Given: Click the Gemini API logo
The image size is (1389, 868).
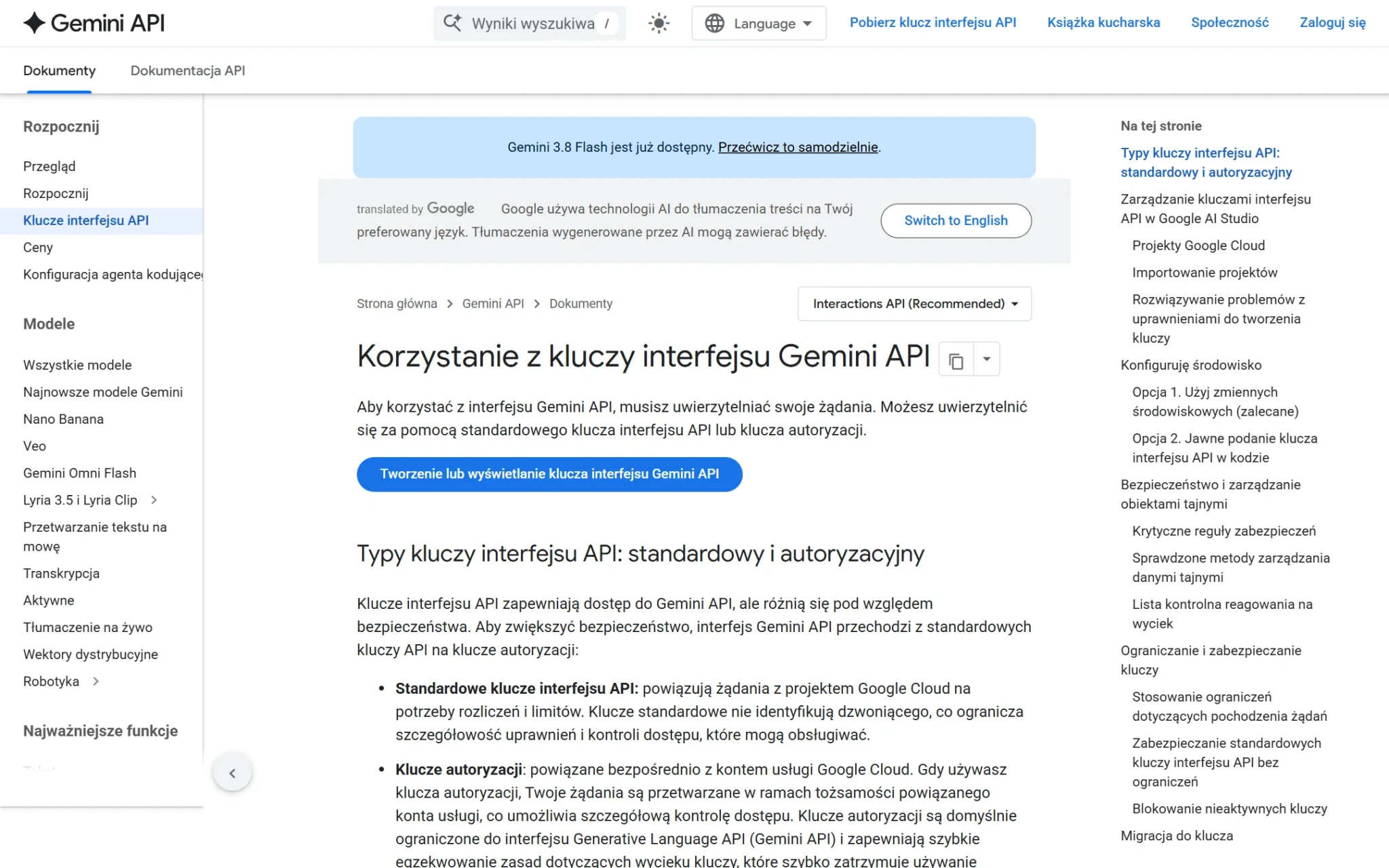Looking at the screenshot, I should click(x=94, y=23).
